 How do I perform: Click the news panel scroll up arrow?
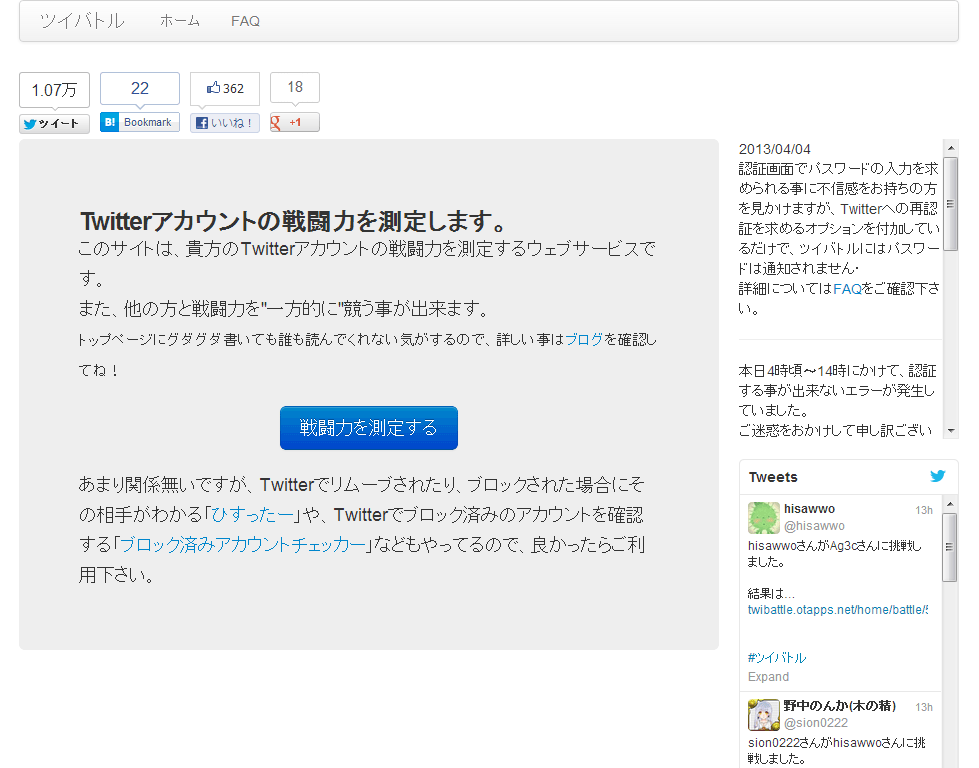point(950,148)
